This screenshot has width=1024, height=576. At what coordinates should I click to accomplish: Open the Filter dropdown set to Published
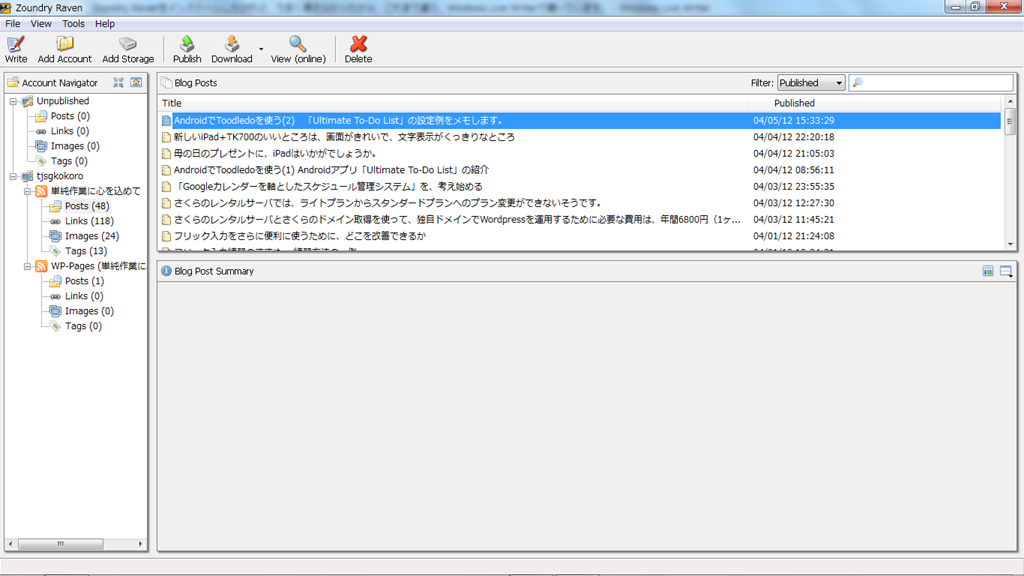(x=811, y=83)
